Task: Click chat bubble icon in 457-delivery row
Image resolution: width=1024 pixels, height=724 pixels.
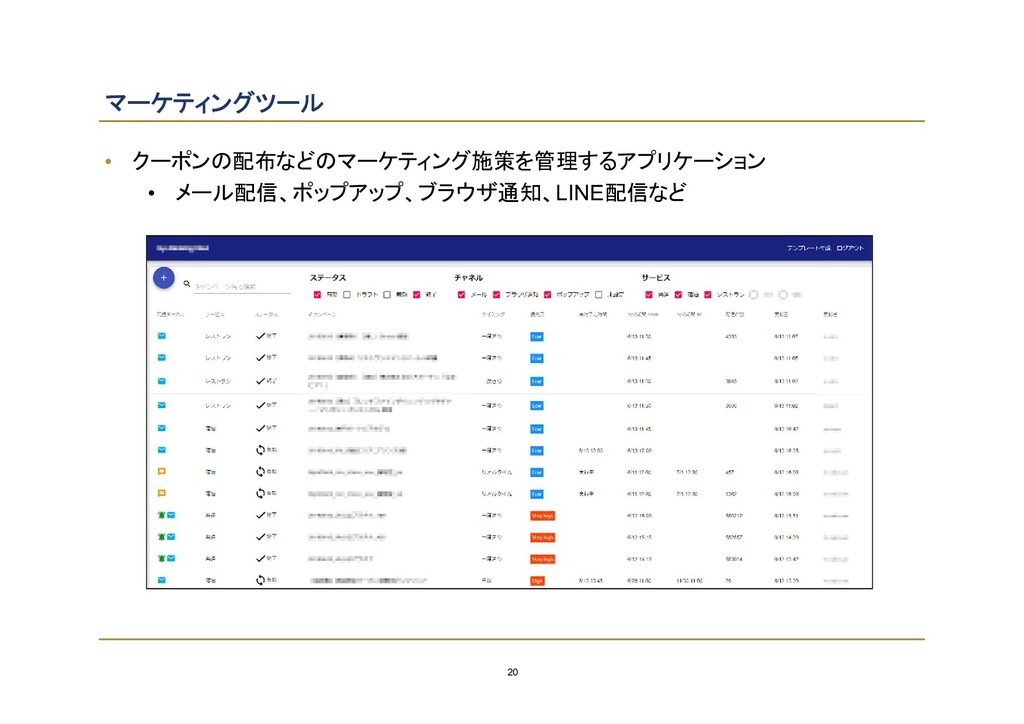Action: coord(161,472)
